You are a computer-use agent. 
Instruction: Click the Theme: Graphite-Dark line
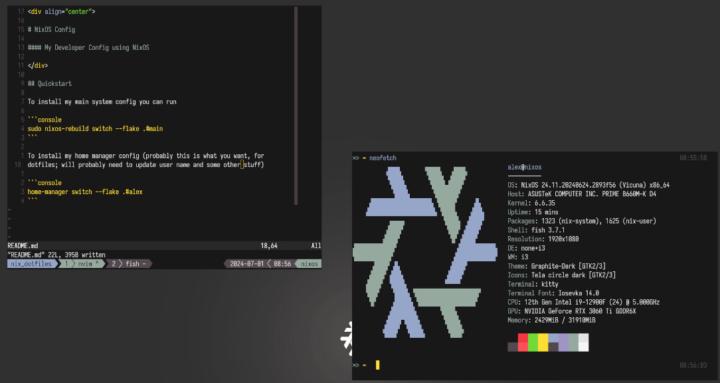coord(557,266)
